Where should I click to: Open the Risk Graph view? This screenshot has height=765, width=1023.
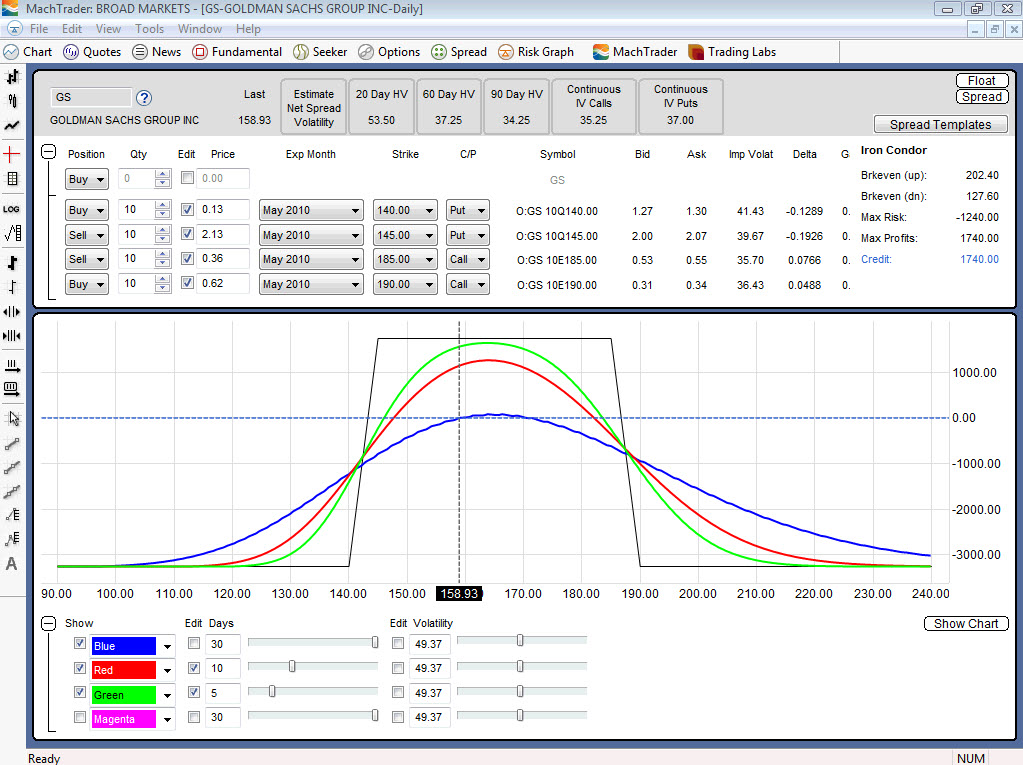click(x=536, y=52)
